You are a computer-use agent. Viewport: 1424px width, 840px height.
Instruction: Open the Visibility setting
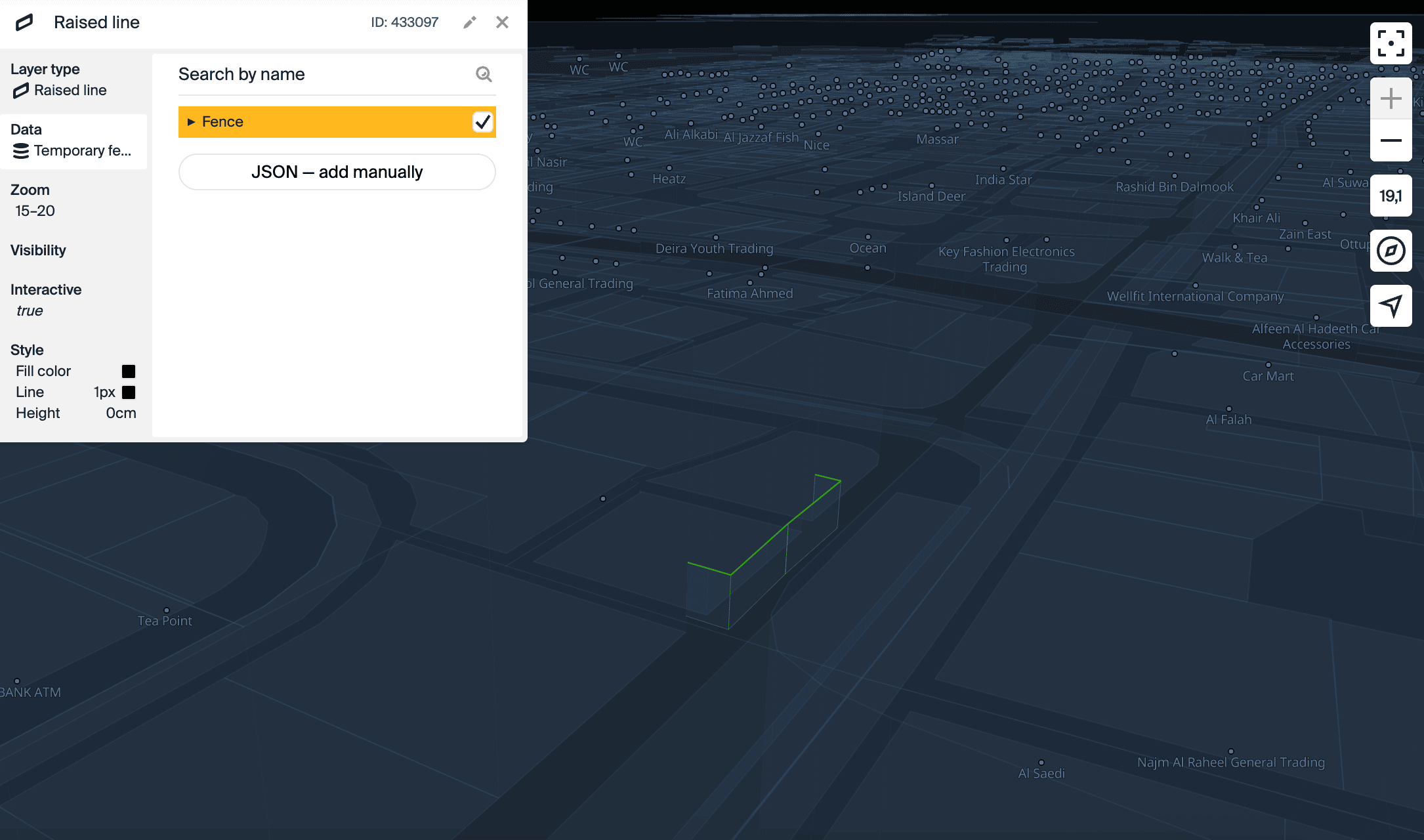pyautogui.click(x=38, y=250)
